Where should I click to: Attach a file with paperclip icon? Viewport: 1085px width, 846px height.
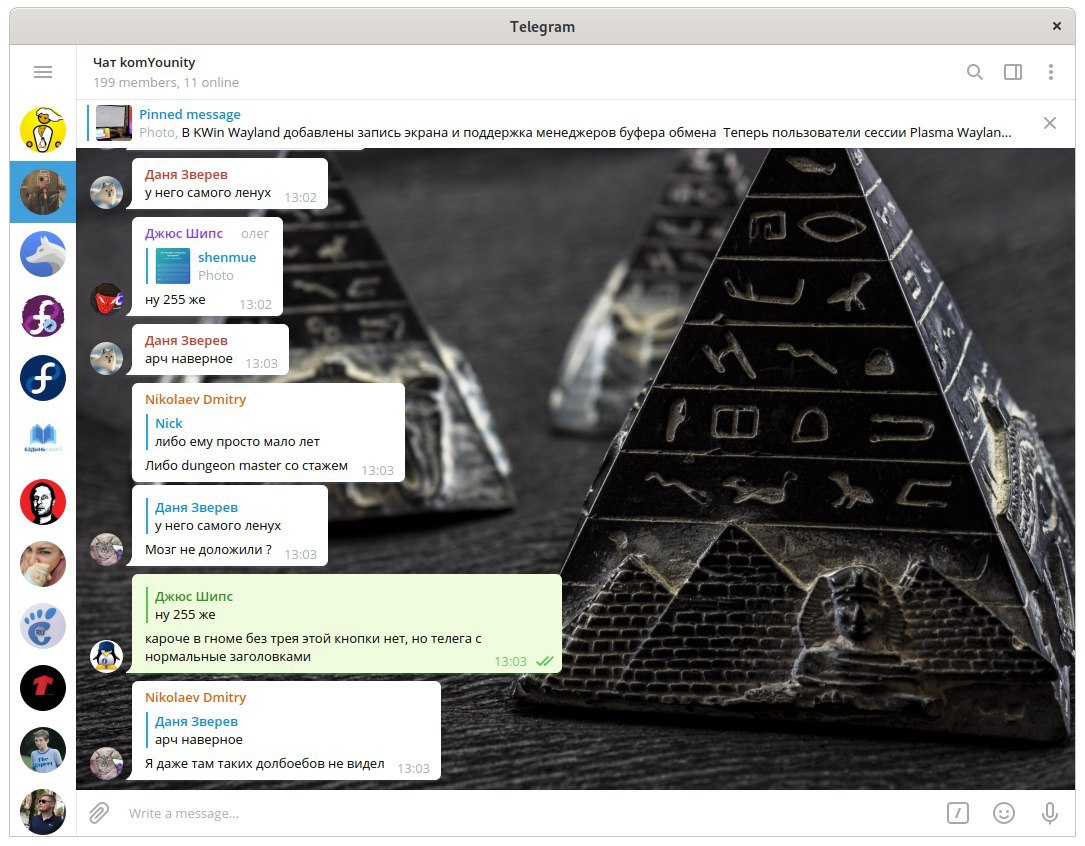99,813
